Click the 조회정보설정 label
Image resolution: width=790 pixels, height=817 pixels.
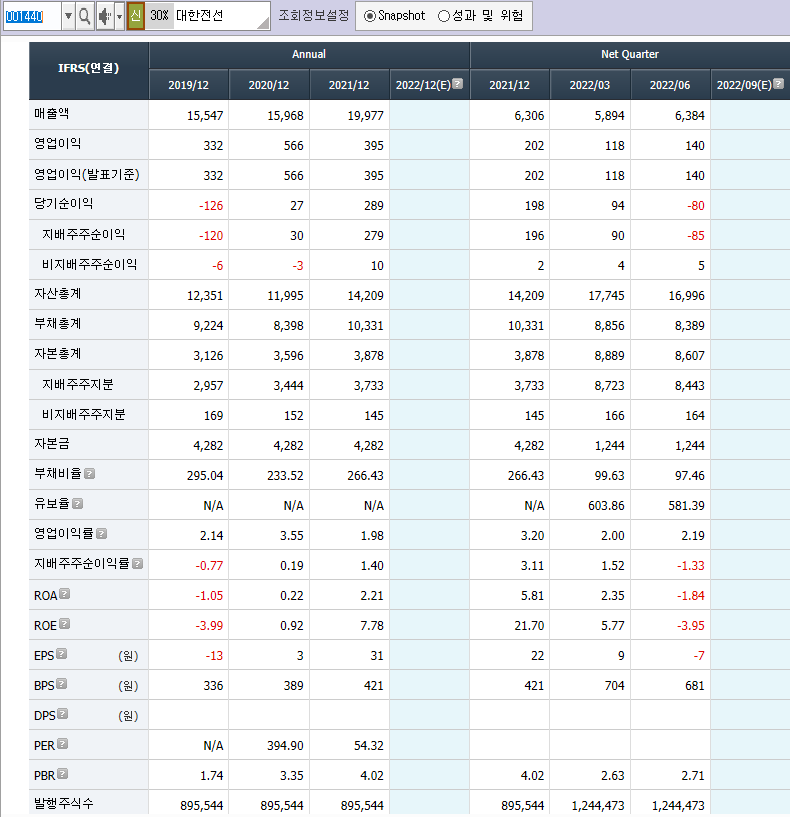coord(313,16)
